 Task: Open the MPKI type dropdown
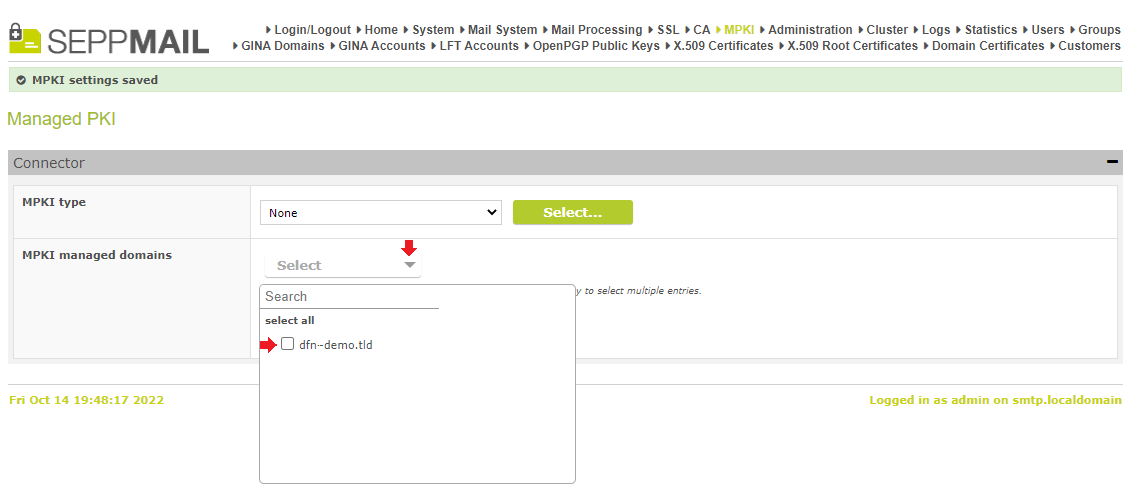pyautogui.click(x=380, y=213)
